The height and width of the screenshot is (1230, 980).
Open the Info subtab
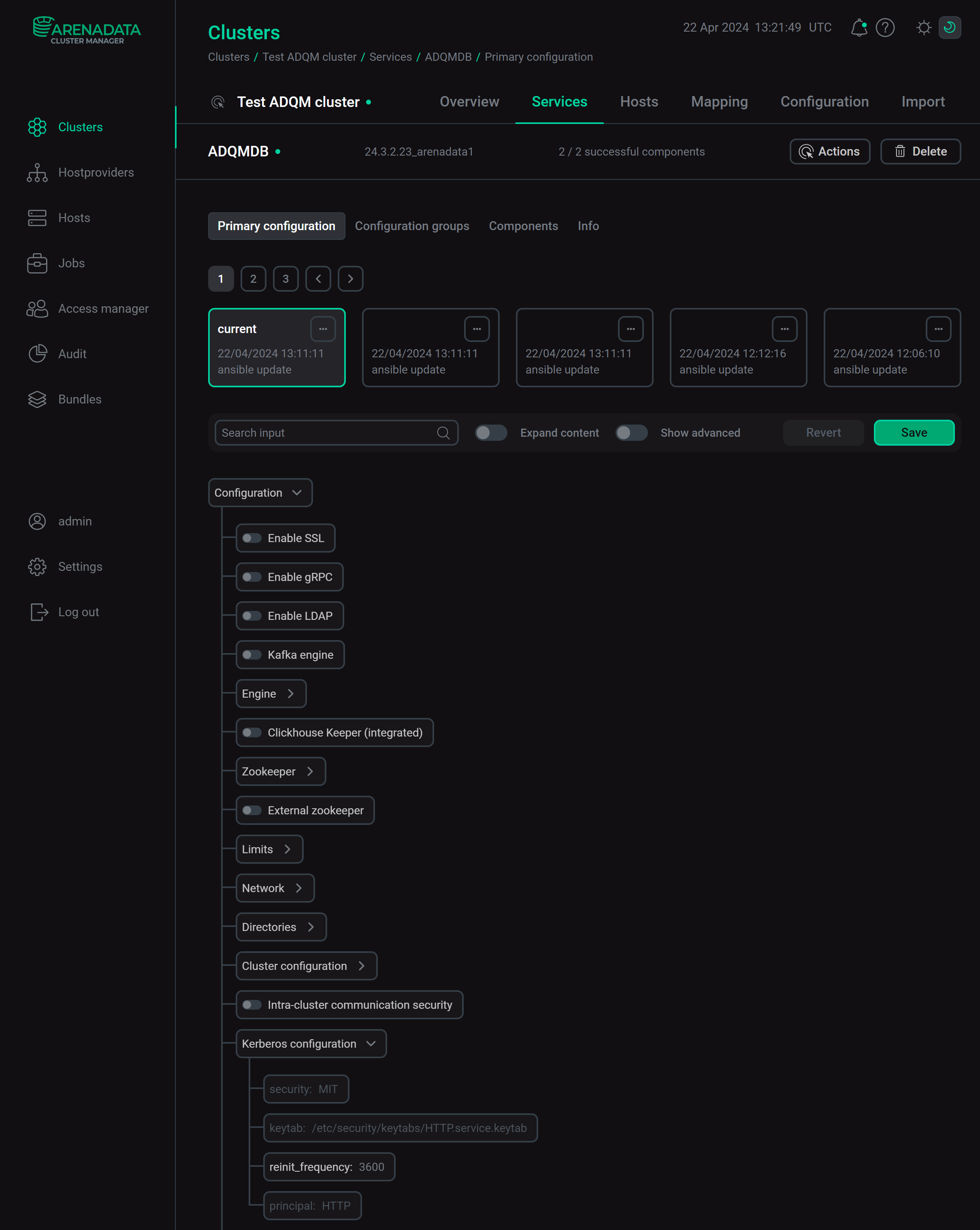(588, 226)
